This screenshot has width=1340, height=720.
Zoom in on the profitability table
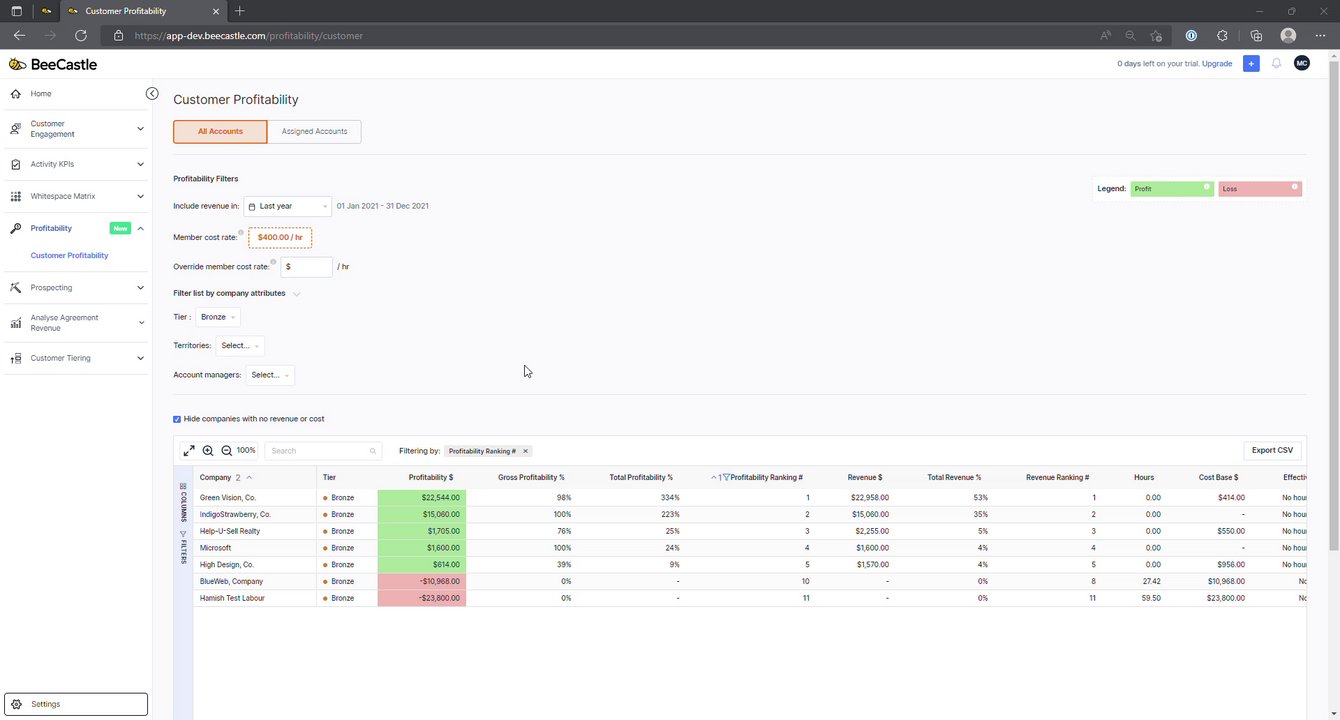pyautogui.click(x=208, y=451)
